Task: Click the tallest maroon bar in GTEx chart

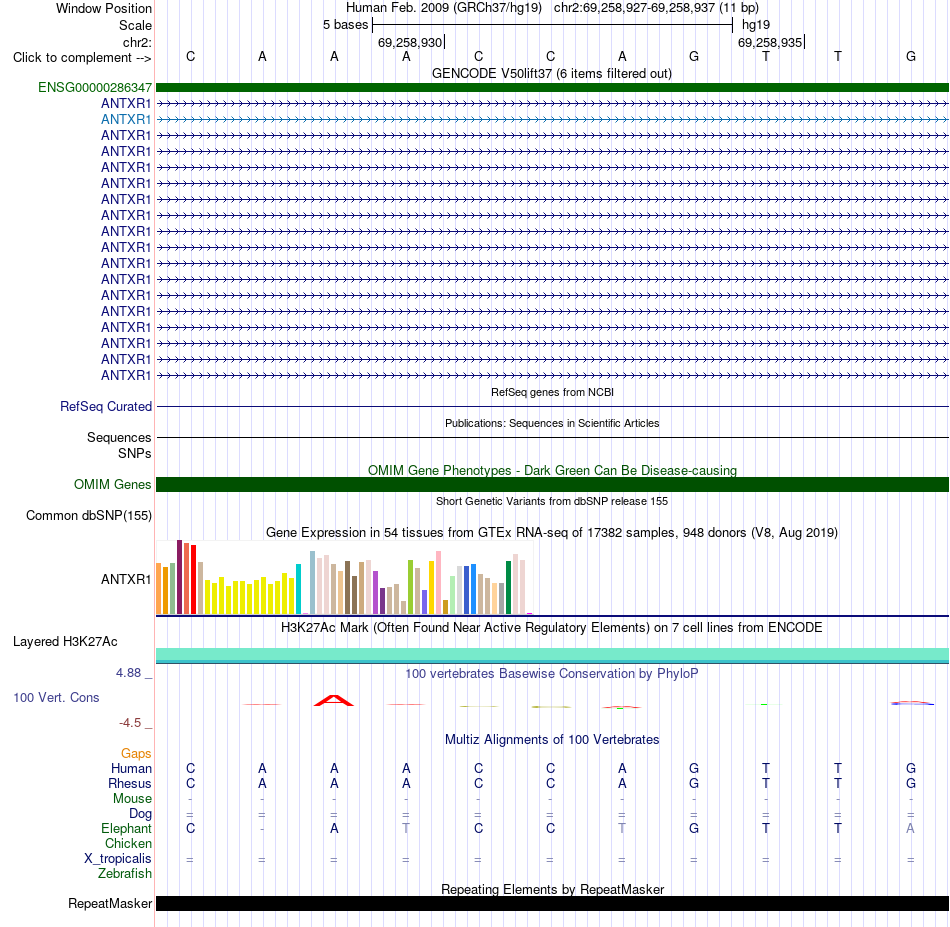Action: [x=179, y=577]
